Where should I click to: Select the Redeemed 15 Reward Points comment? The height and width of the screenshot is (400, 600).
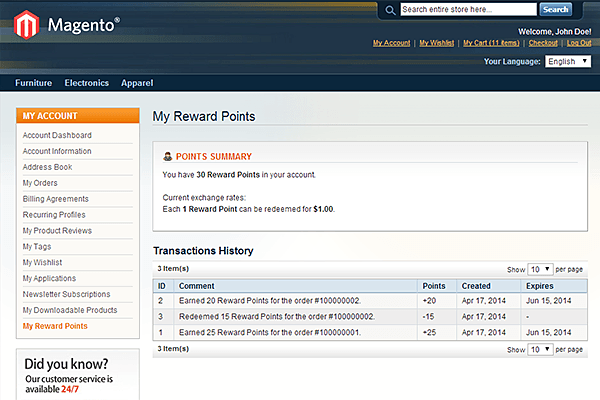tap(277, 317)
